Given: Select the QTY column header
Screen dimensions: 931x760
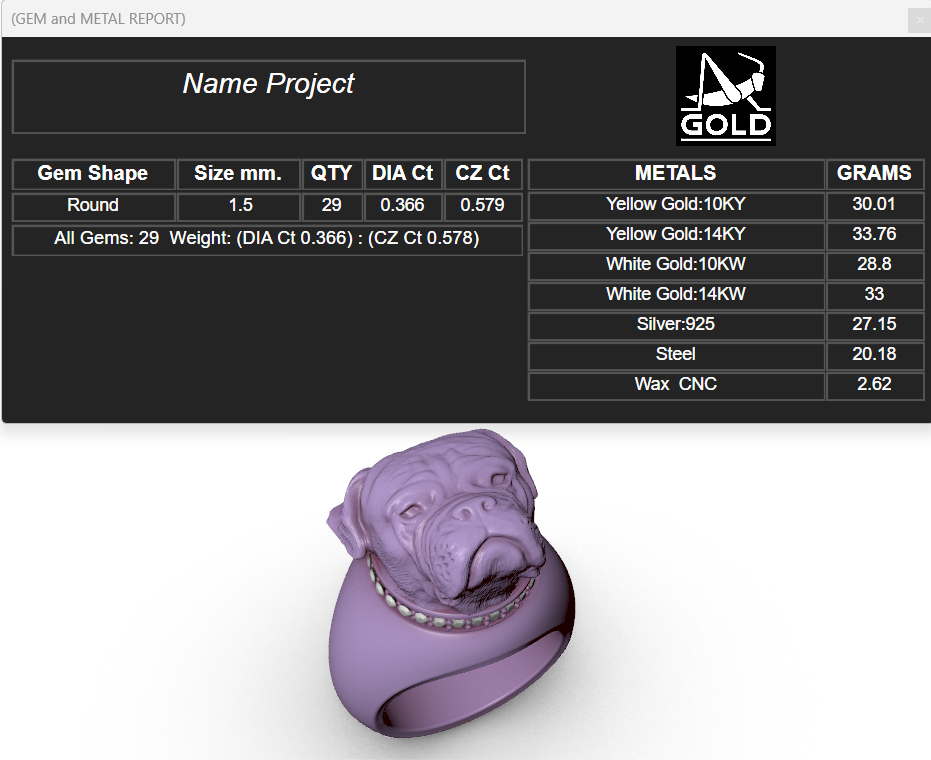Looking at the screenshot, I should 332,174.
